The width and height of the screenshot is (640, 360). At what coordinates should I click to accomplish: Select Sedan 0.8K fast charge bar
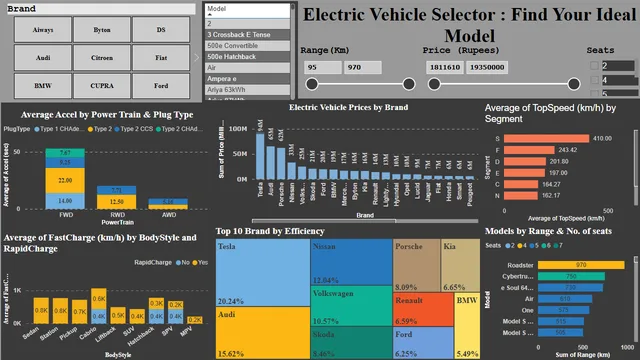41,311
